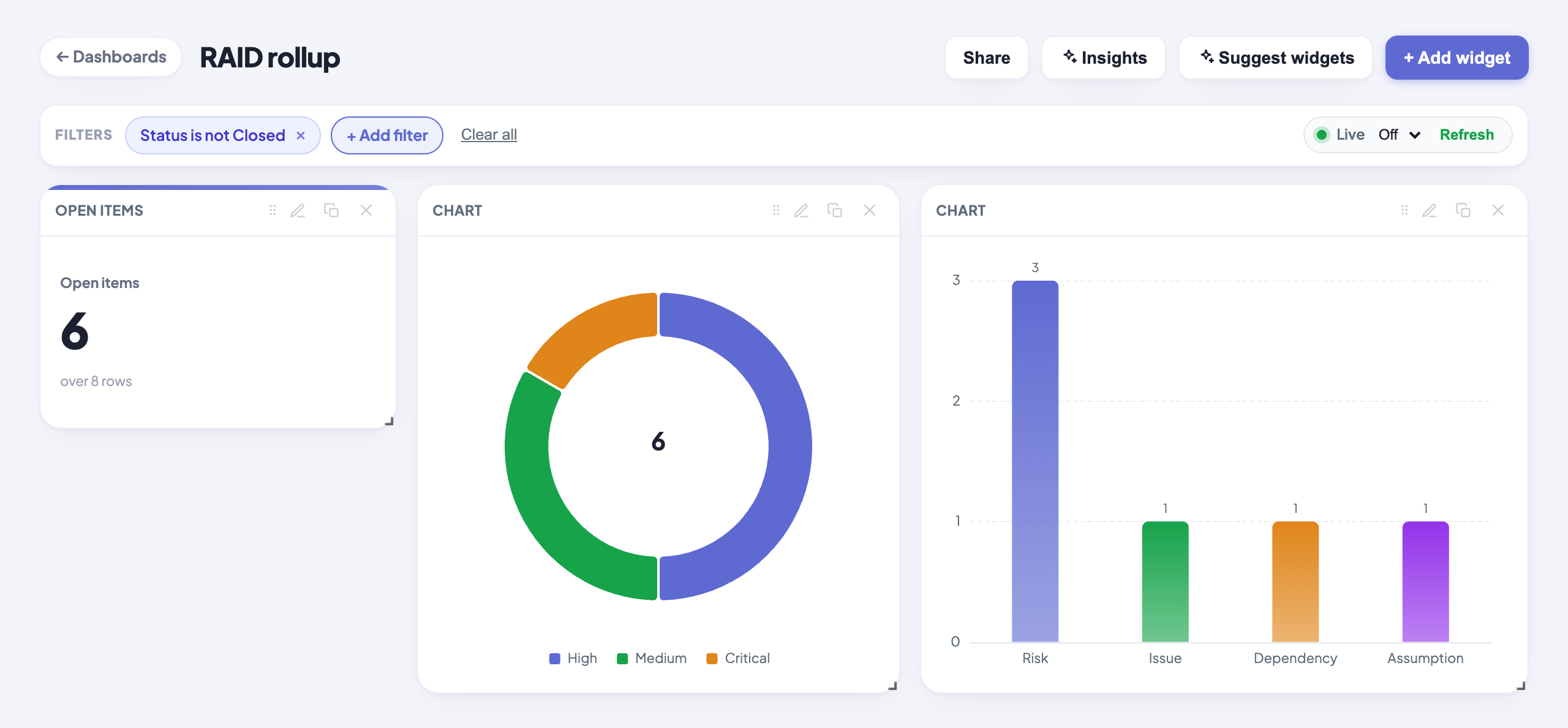Viewport: 1568px width, 728px height.
Task: Click the Status is not Closed filter chip
Action: tap(213, 135)
